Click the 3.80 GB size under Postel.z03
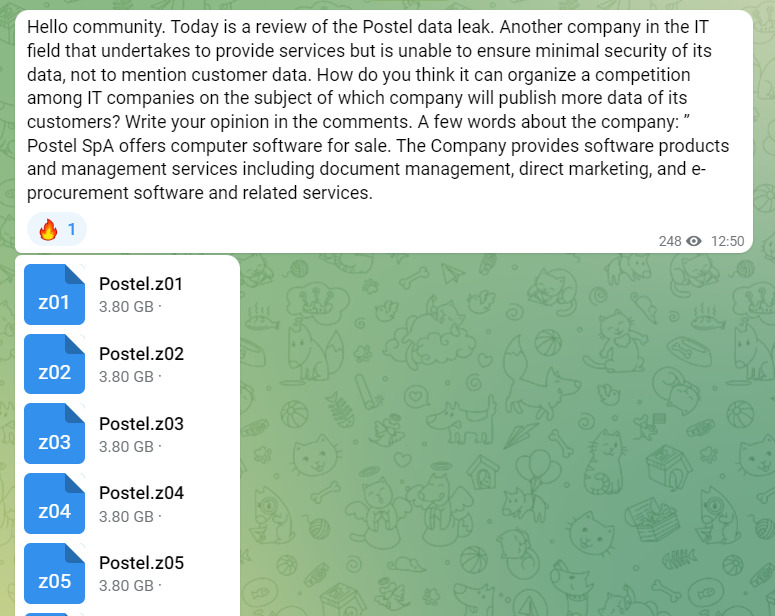The image size is (775, 616). [126, 447]
